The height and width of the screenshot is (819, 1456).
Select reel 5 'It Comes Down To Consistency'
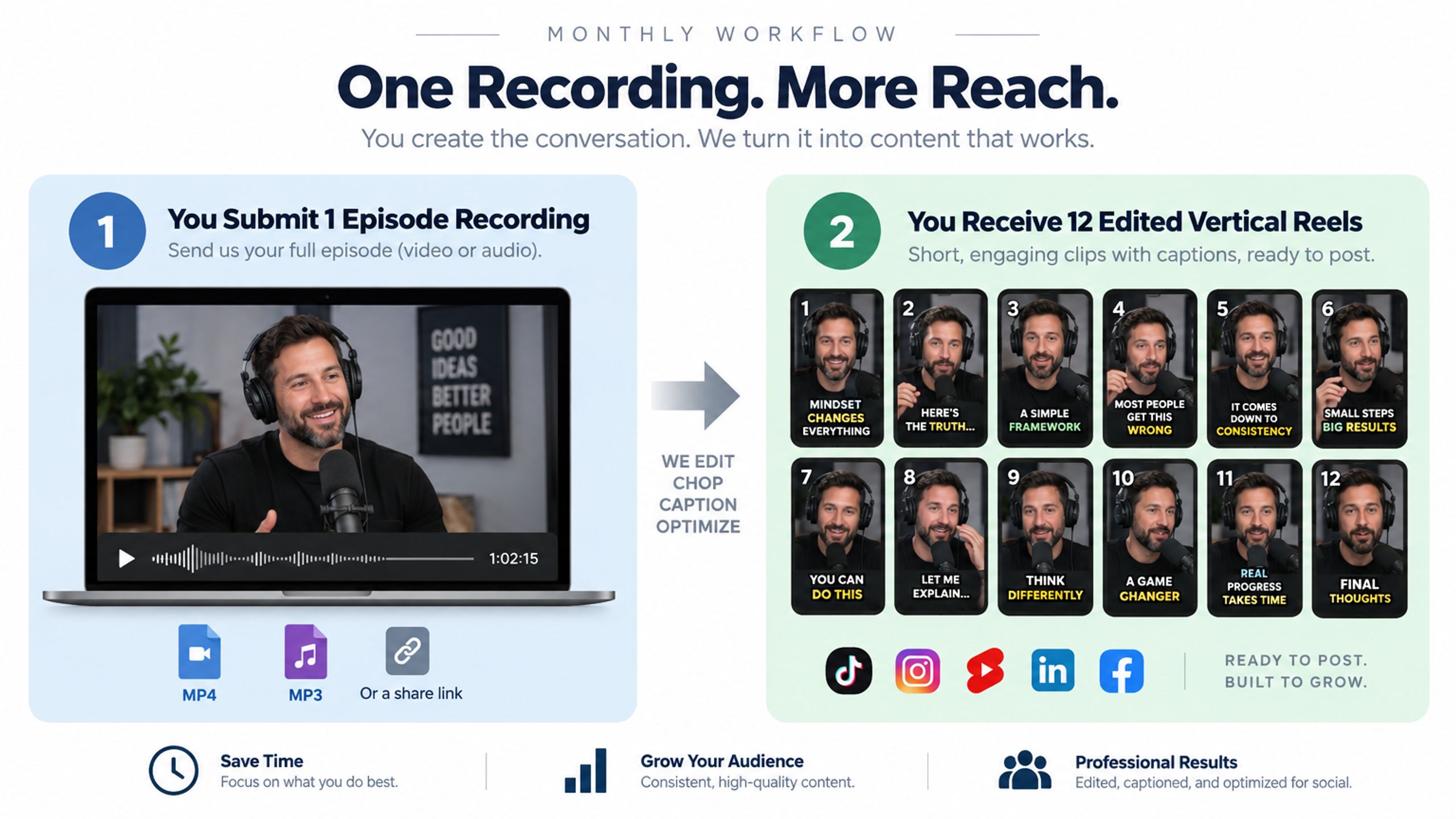pos(1254,368)
